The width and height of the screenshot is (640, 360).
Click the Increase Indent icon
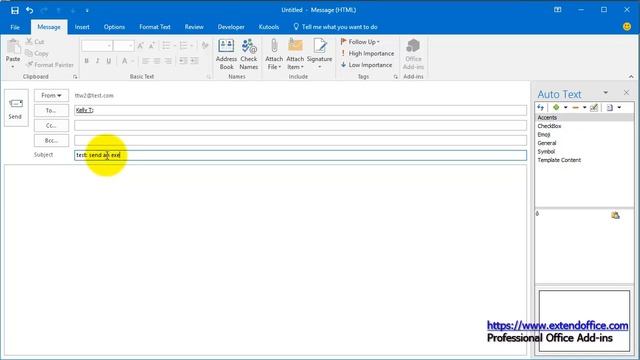[194, 61]
